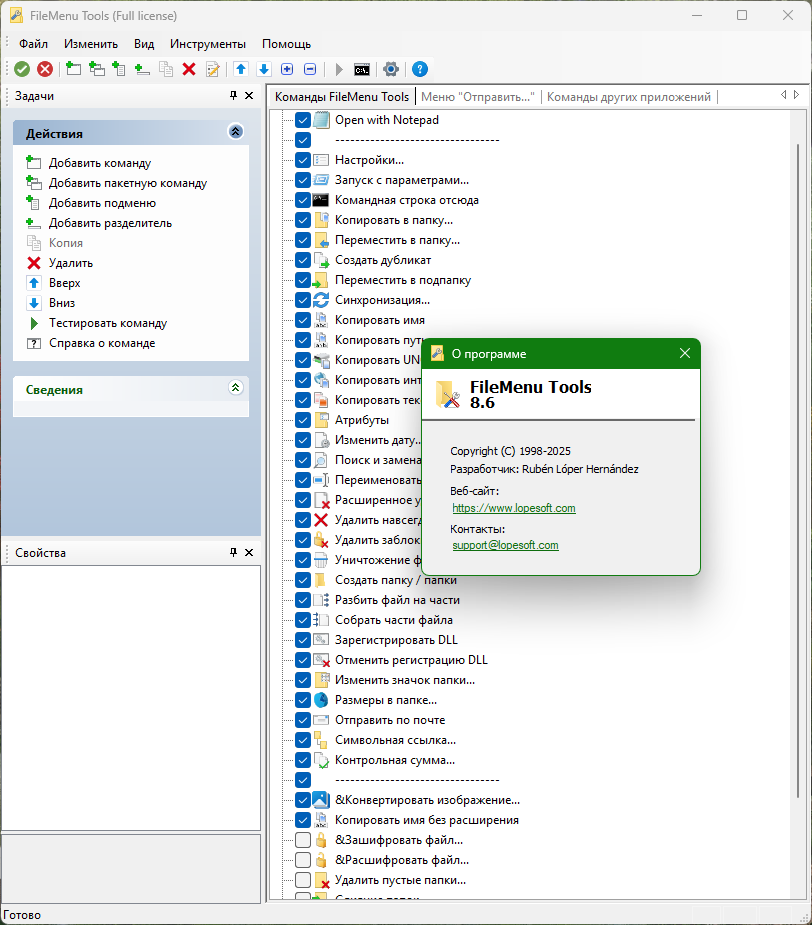The height and width of the screenshot is (925, 812).
Task: Click the Move down arrow toolbar icon
Action: [264, 69]
